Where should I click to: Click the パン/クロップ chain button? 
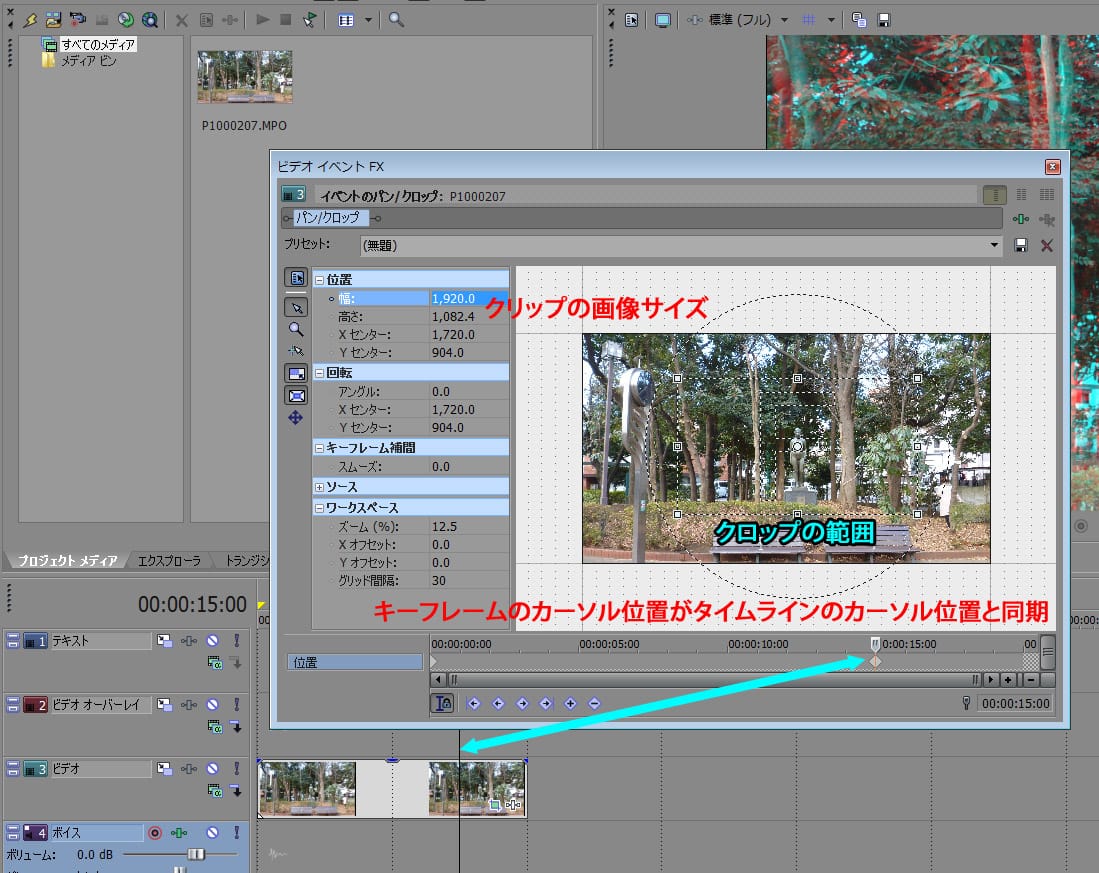332,218
